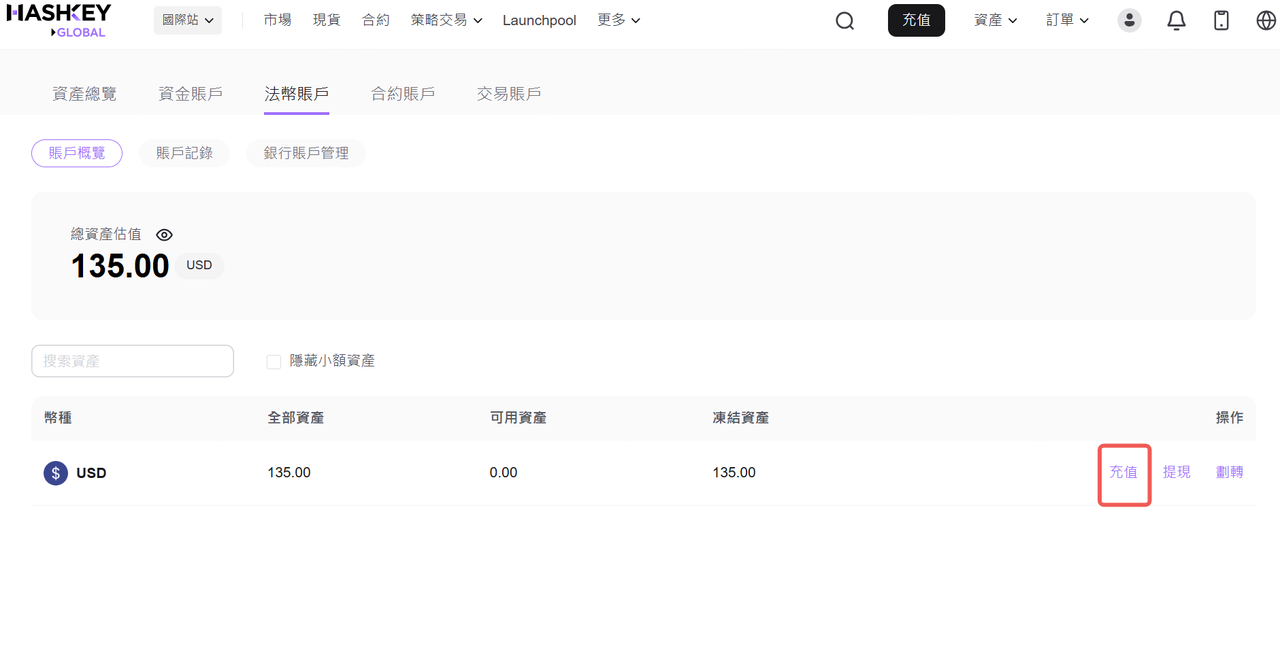Click the 提現 link for USD

coord(1176,472)
